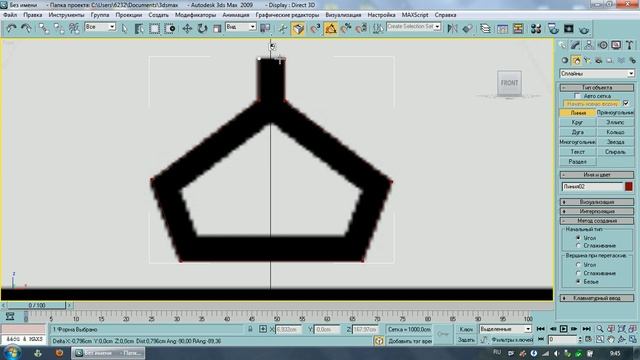Click the Прямоугольник shape button
640x360 pixels.
coord(615,113)
